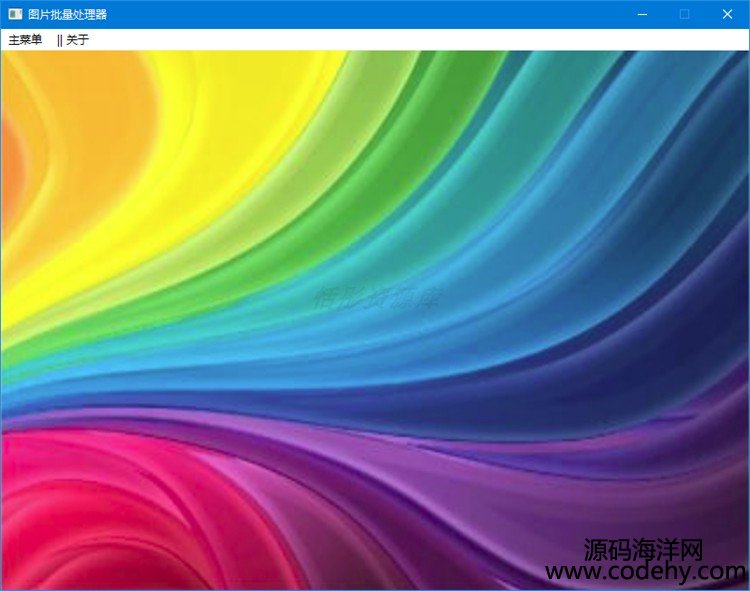The height and width of the screenshot is (591, 750).
Task: Open the 主菜单 menu
Action: 25,40
